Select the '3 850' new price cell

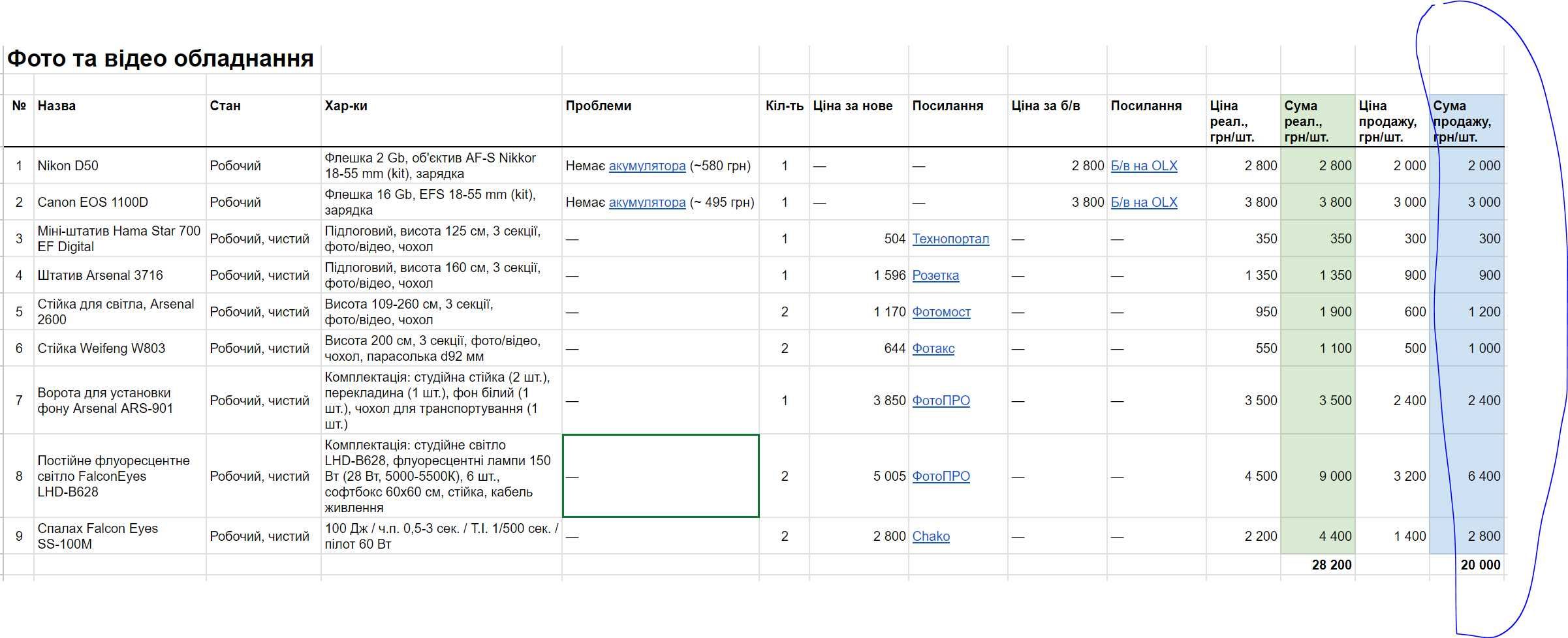click(859, 401)
